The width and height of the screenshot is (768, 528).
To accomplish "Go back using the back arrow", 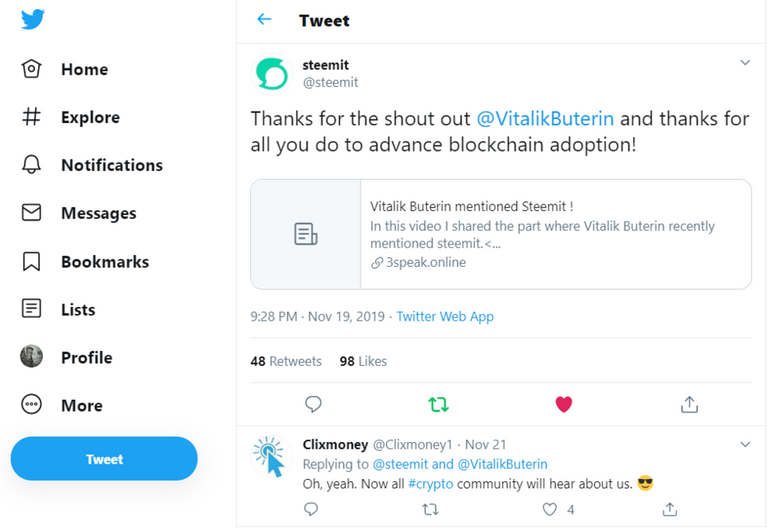I will click(264, 20).
